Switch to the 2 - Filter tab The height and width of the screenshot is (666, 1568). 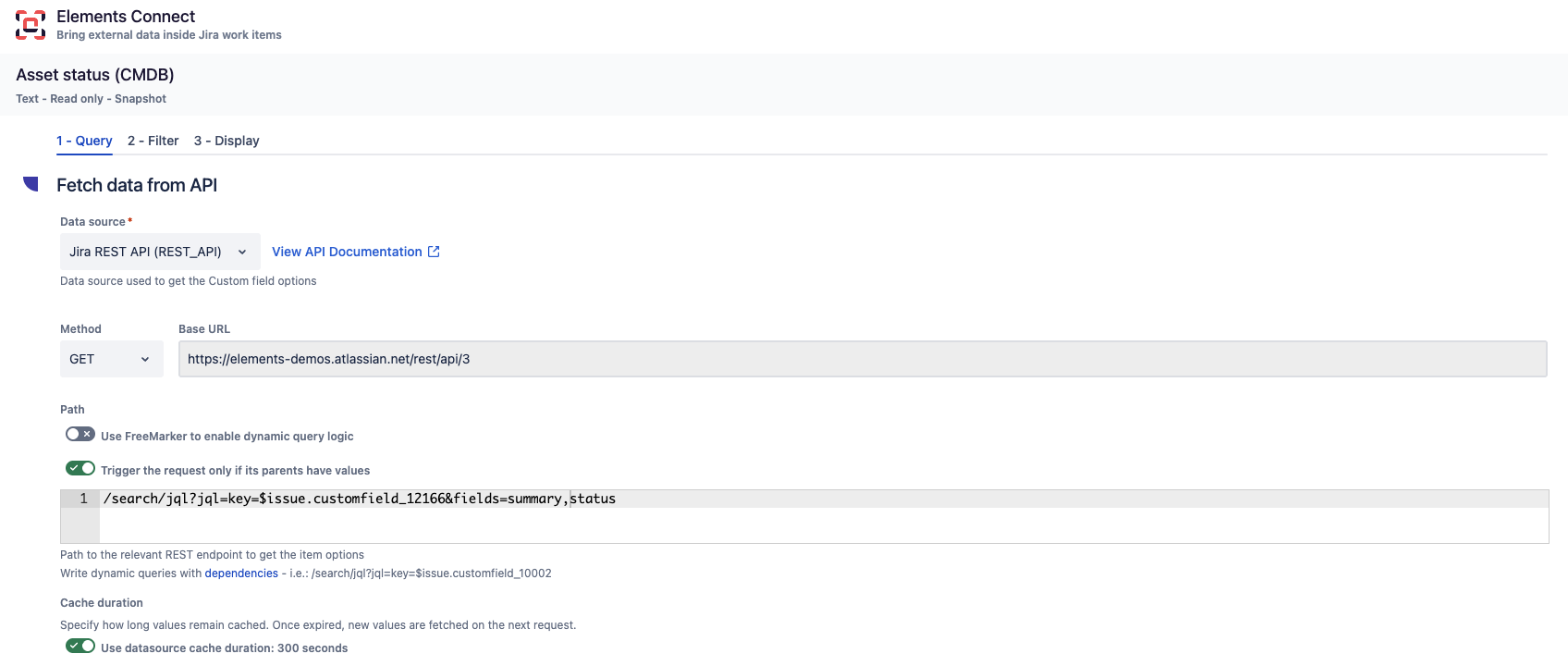(x=153, y=141)
